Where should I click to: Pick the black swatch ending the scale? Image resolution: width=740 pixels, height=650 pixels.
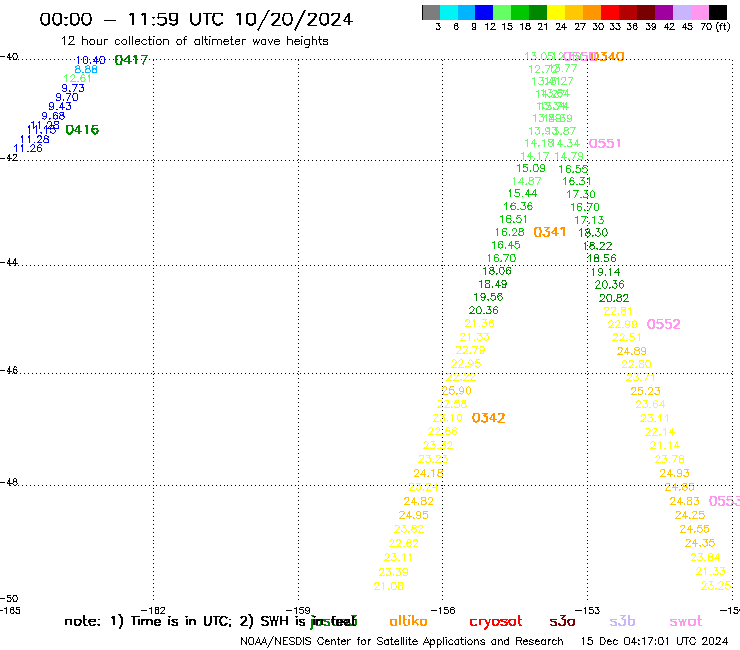coord(718,12)
